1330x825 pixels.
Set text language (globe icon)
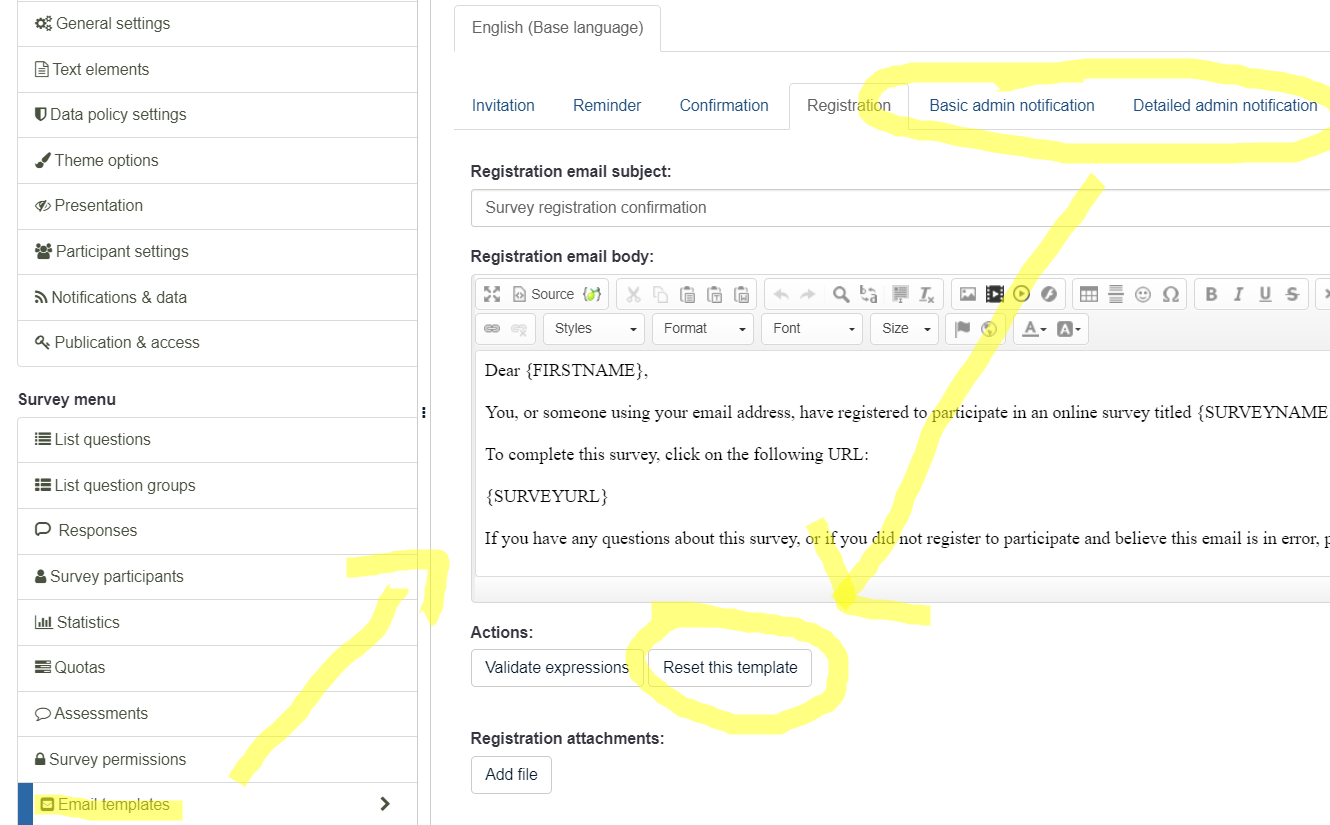tap(989, 328)
